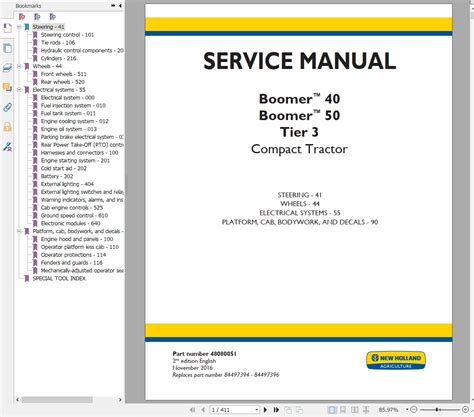Click the zoom out minus button
This screenshot has height=417, width=474.
414,409
